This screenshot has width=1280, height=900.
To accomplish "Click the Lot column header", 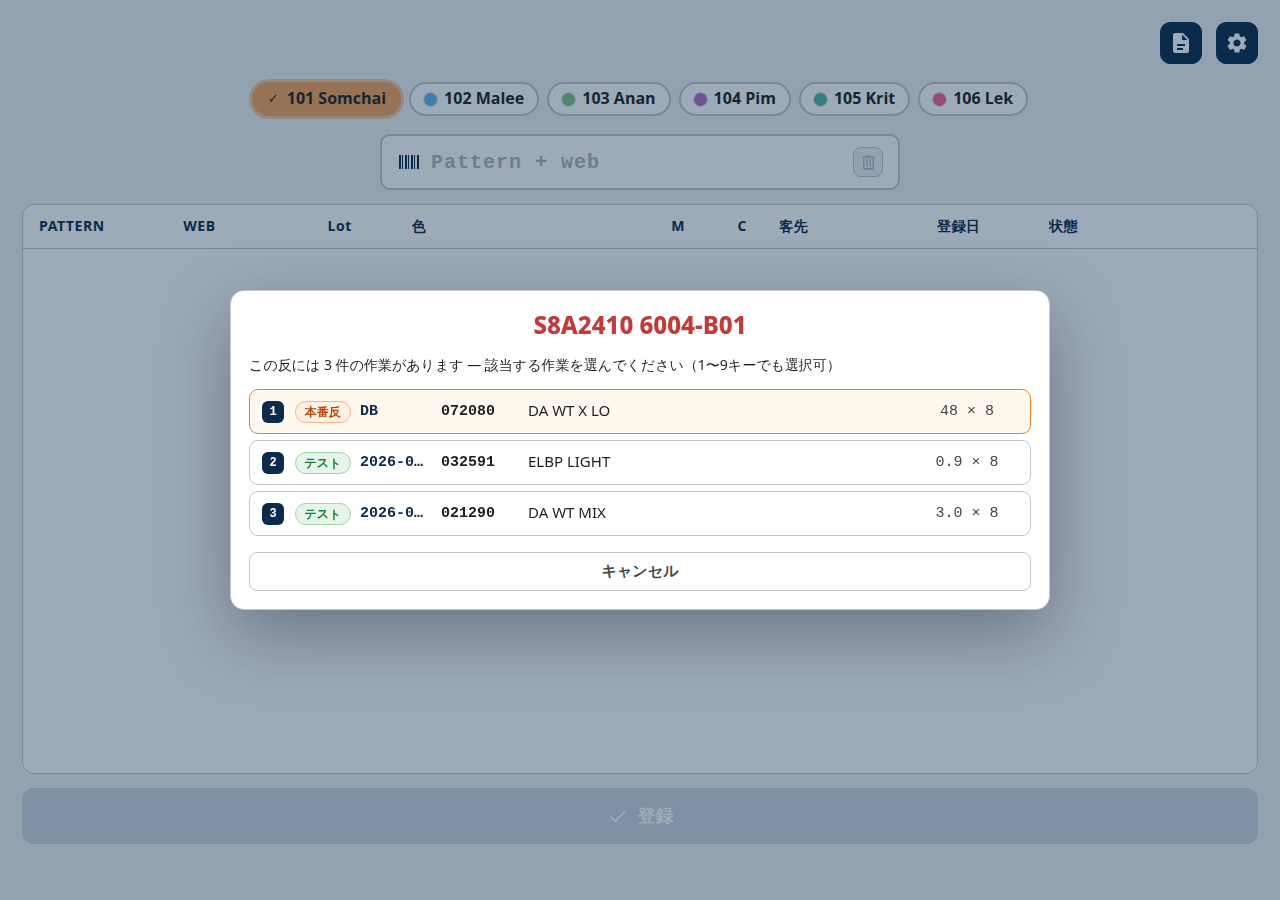I will coord(340,226).
